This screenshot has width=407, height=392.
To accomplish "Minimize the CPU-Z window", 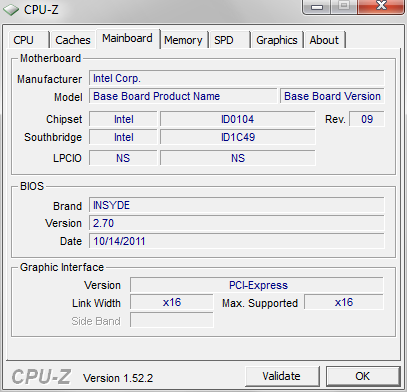I will (x=317, y=7).
